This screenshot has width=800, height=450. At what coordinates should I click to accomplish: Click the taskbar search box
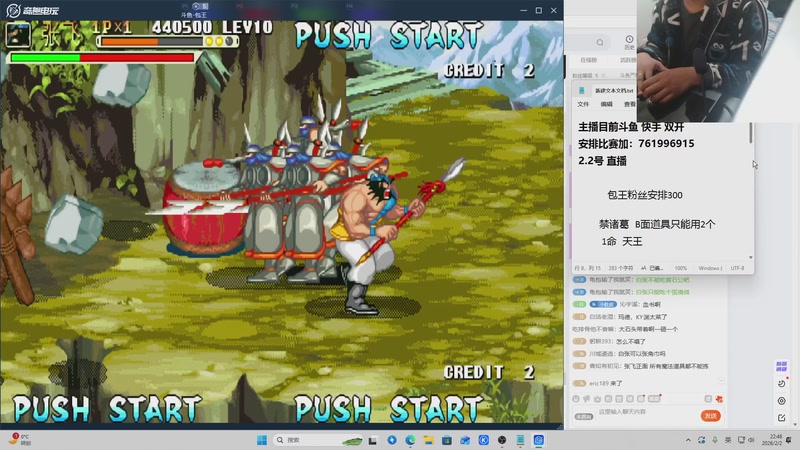click(x=318, y=440)
